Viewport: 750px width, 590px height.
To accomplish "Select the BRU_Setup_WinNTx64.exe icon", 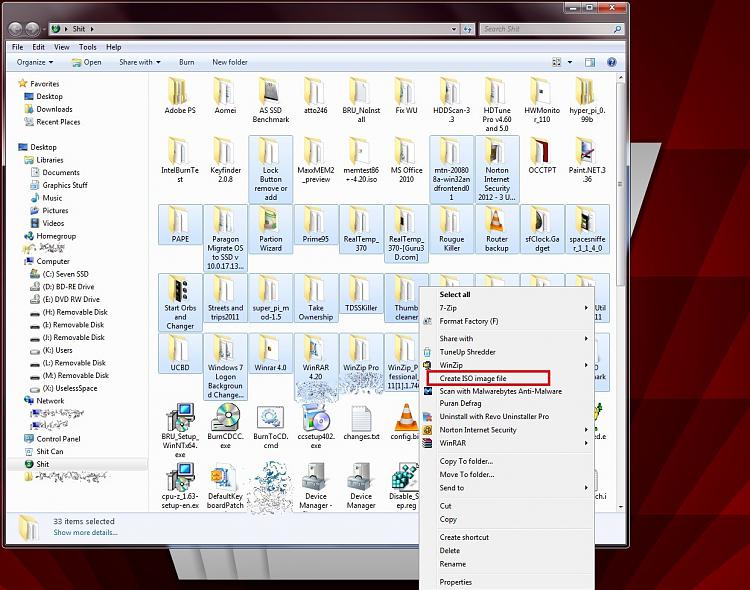I will tap(180, 417).
